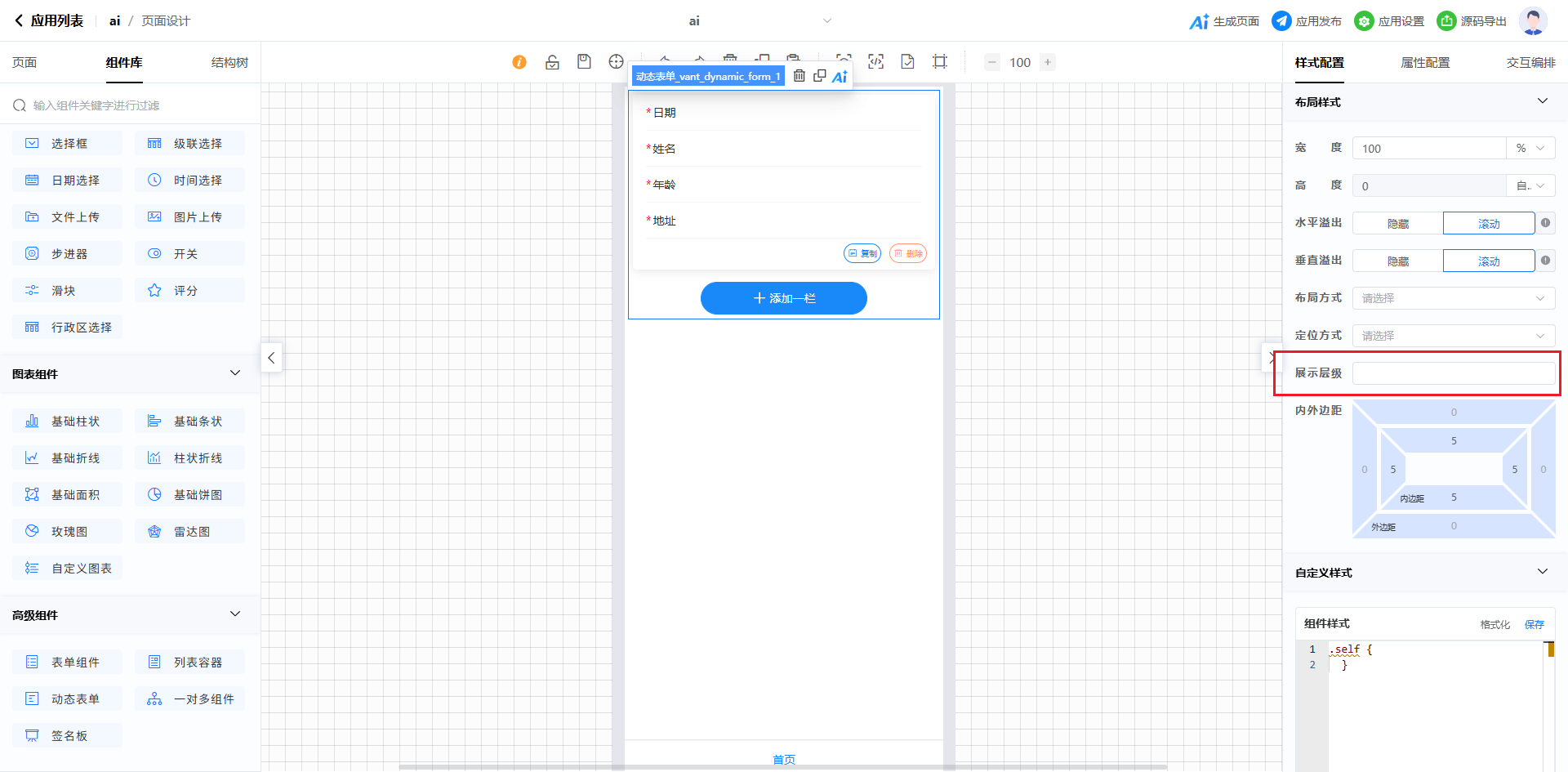Image resolution: width=1568 pixels, height=772 pixels.
Task: Click 保存 in the 组件样式 editor
Action: tap(1534, 624)
